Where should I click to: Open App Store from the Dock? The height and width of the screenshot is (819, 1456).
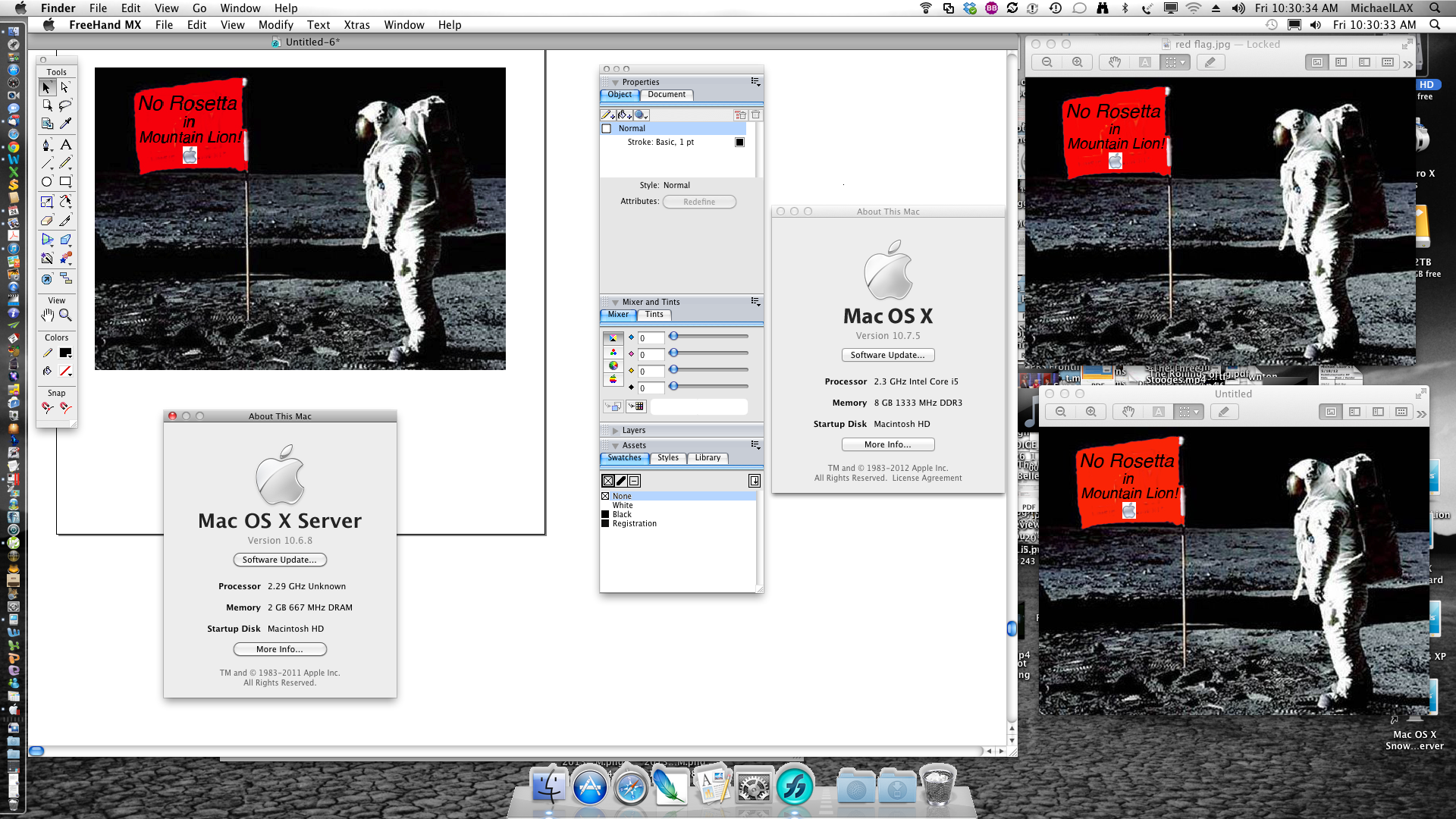click(590, 787)
